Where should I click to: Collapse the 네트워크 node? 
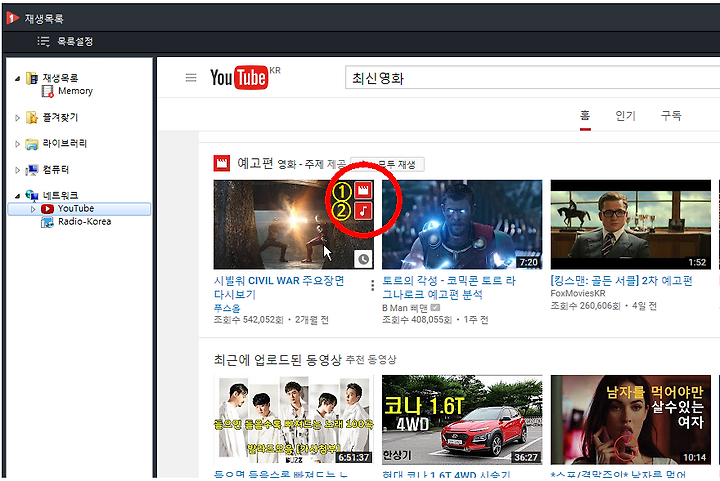(17, 196)
